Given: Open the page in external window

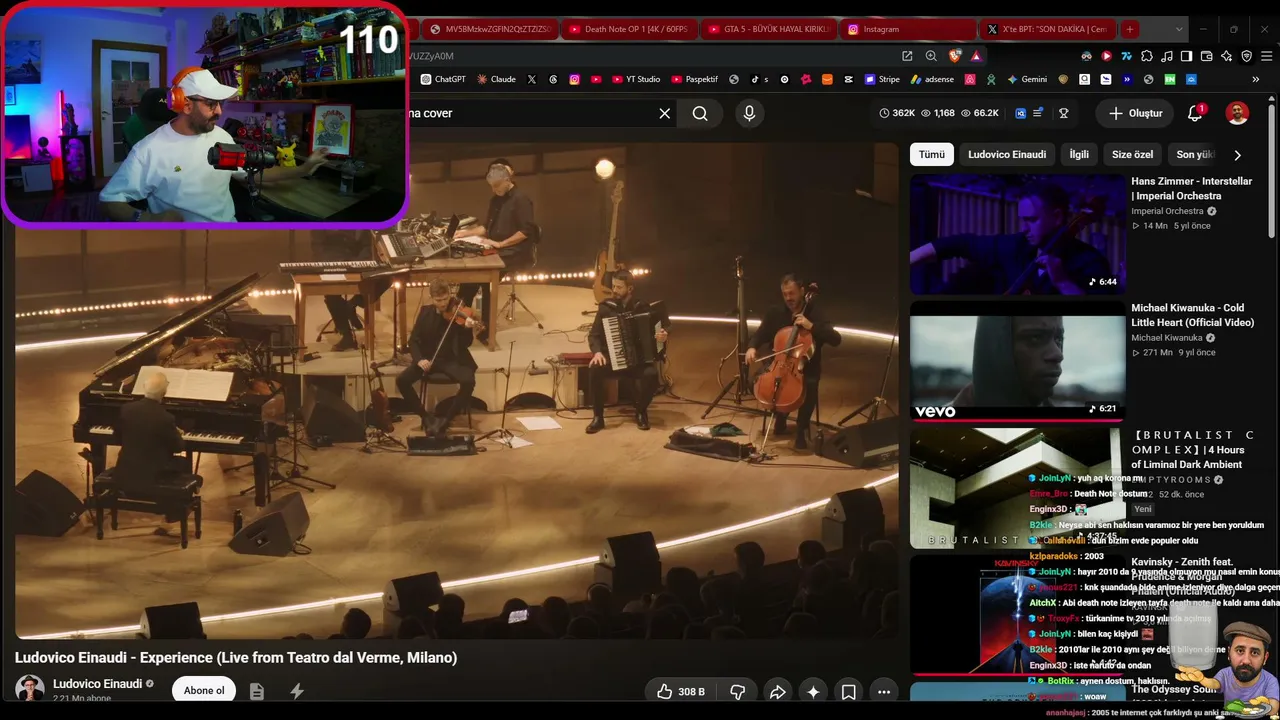Looking at the screenshot, I should point(907,56).
